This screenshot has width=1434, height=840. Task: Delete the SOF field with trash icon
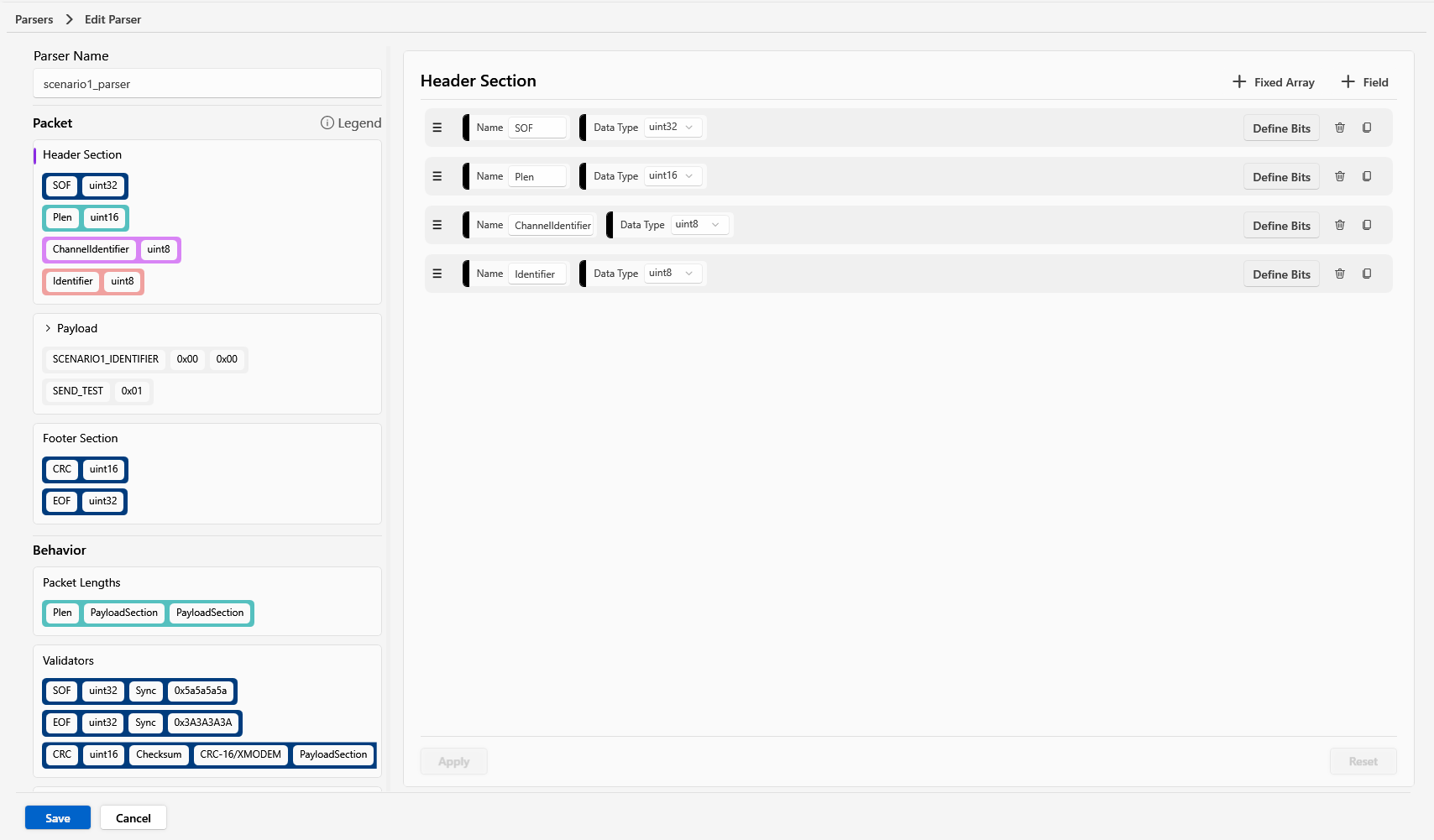1340,128
